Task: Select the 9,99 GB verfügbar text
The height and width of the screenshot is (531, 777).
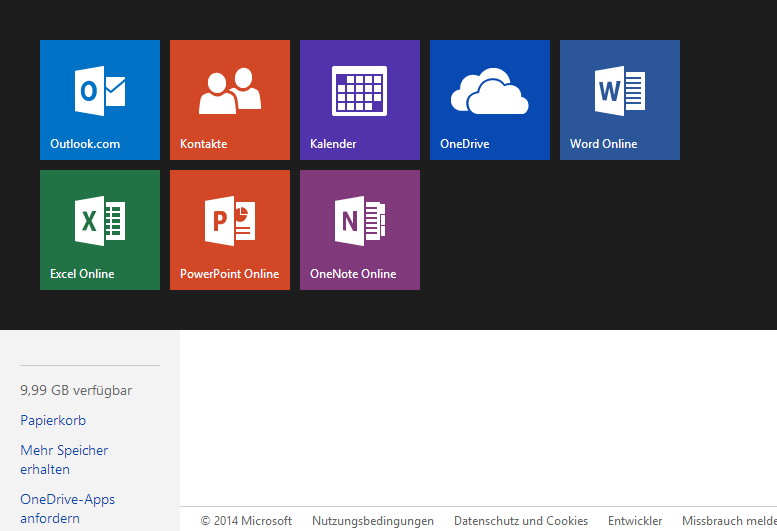Action: point(76,390)
